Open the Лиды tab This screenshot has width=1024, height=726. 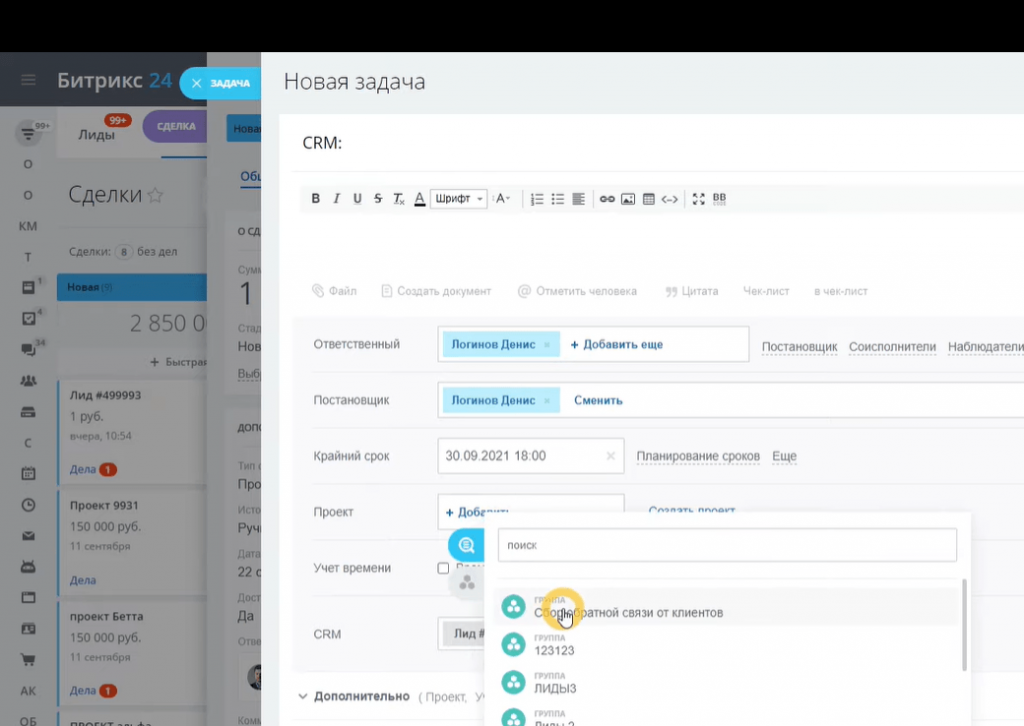(96, 134)
